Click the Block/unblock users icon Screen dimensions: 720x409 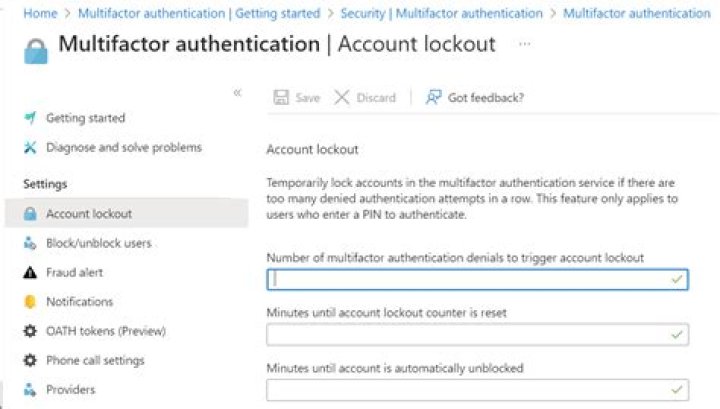[x=29, y=243]
